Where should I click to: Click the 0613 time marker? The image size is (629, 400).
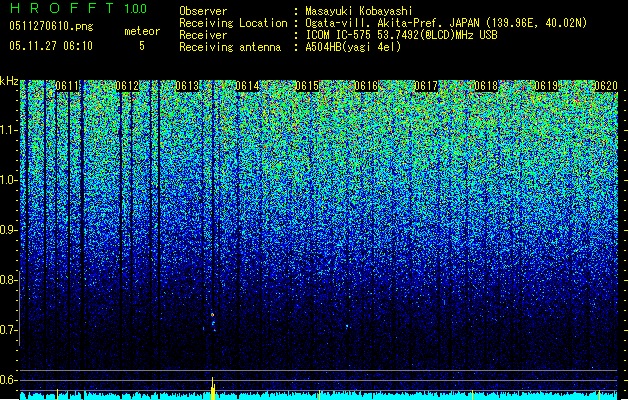[x=187, y=86]
